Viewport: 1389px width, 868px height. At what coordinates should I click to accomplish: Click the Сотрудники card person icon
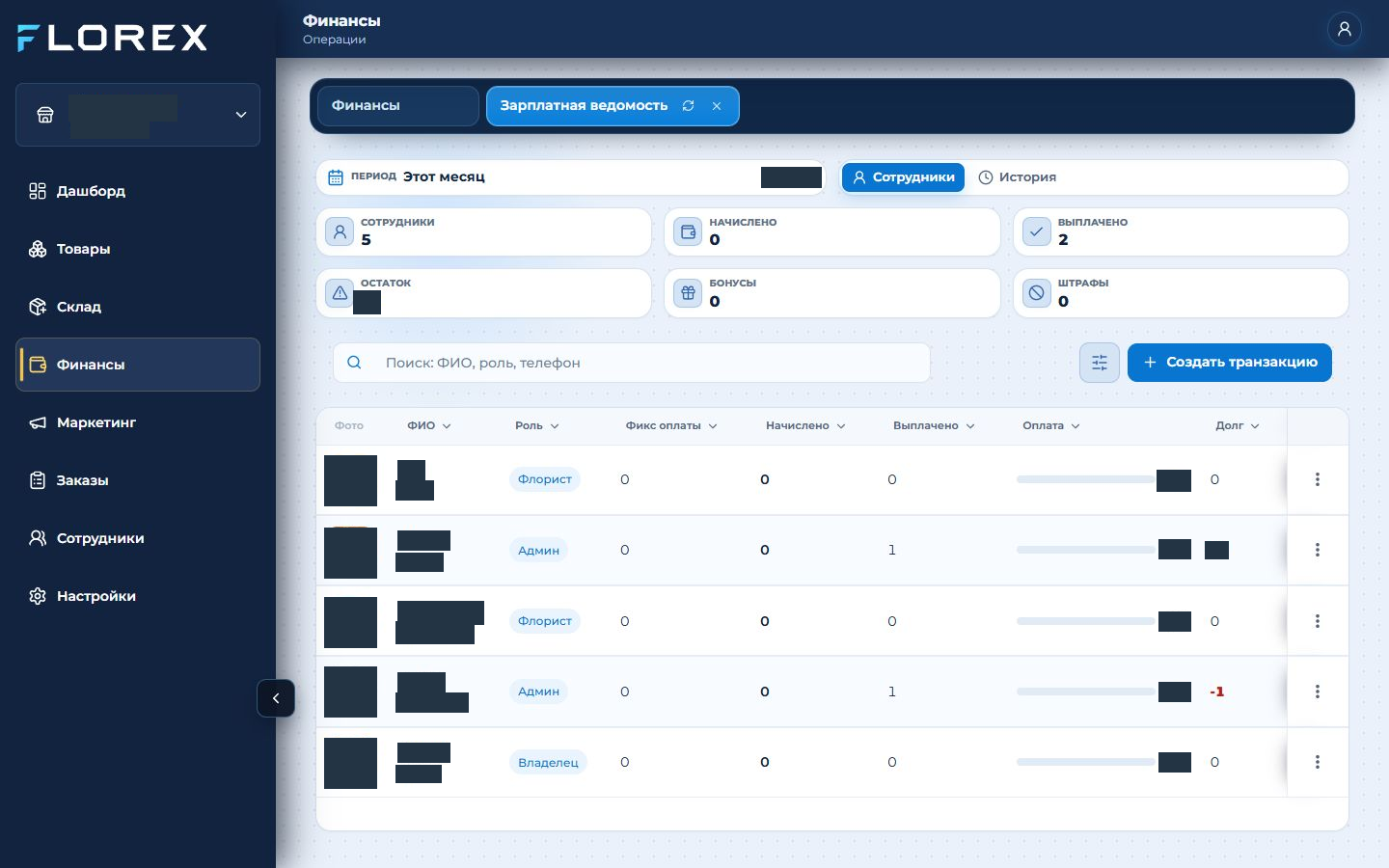340,231
